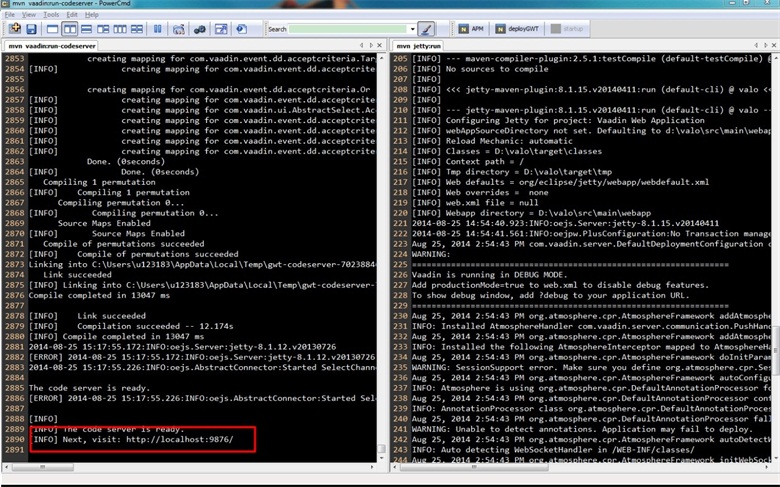Click the save output icon

[33, 29]
